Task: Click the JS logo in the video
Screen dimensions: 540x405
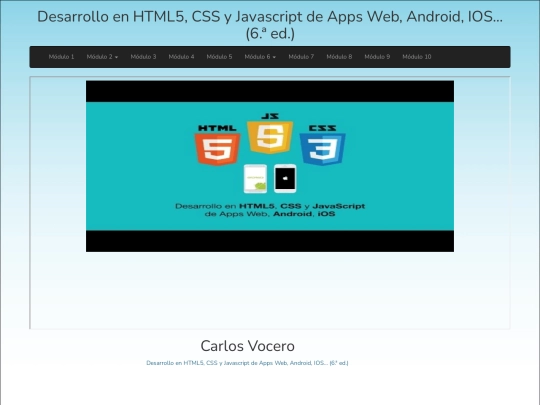Action: tap(270, 133)
